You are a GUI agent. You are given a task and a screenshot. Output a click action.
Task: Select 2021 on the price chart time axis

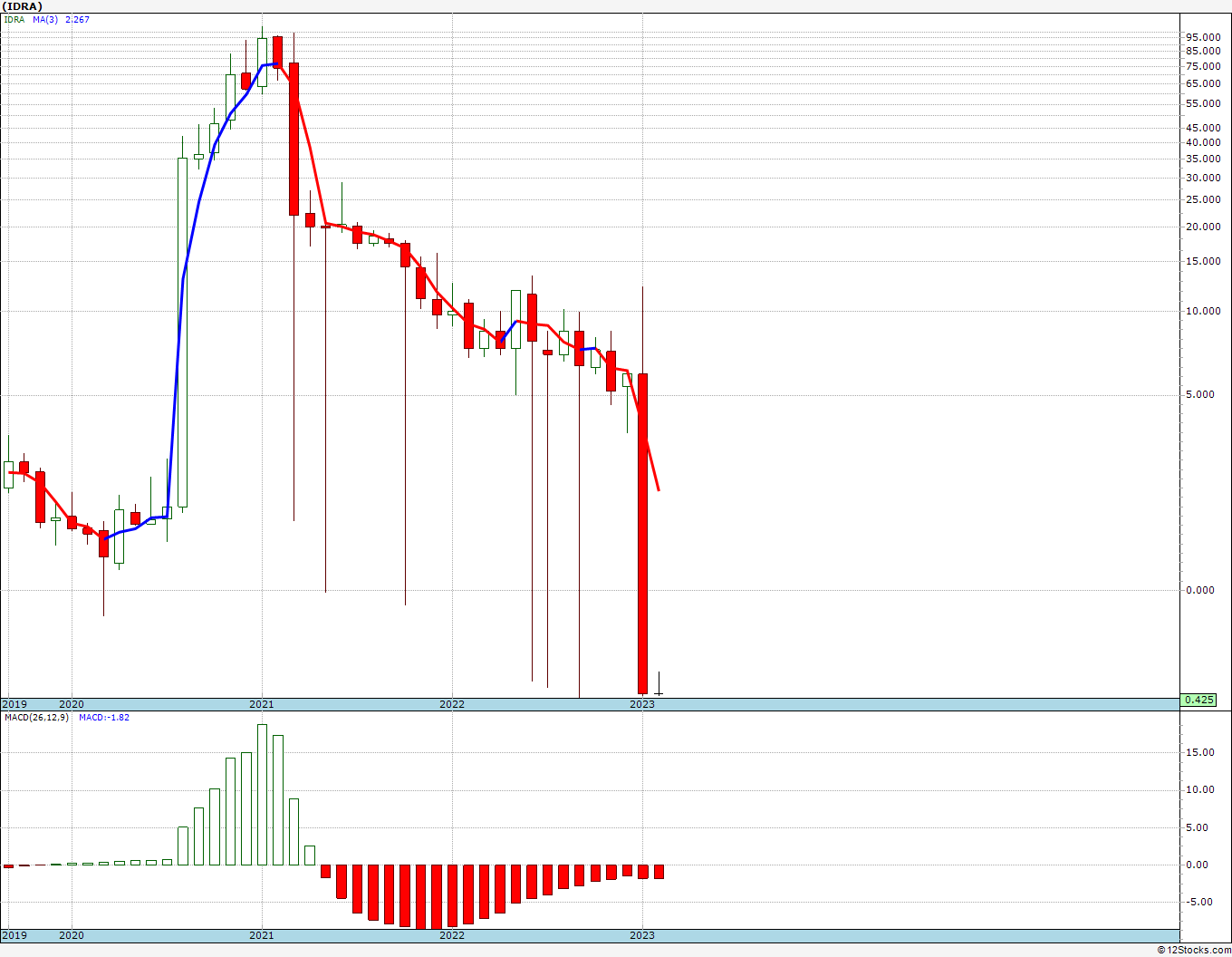[x=262, y=704]
